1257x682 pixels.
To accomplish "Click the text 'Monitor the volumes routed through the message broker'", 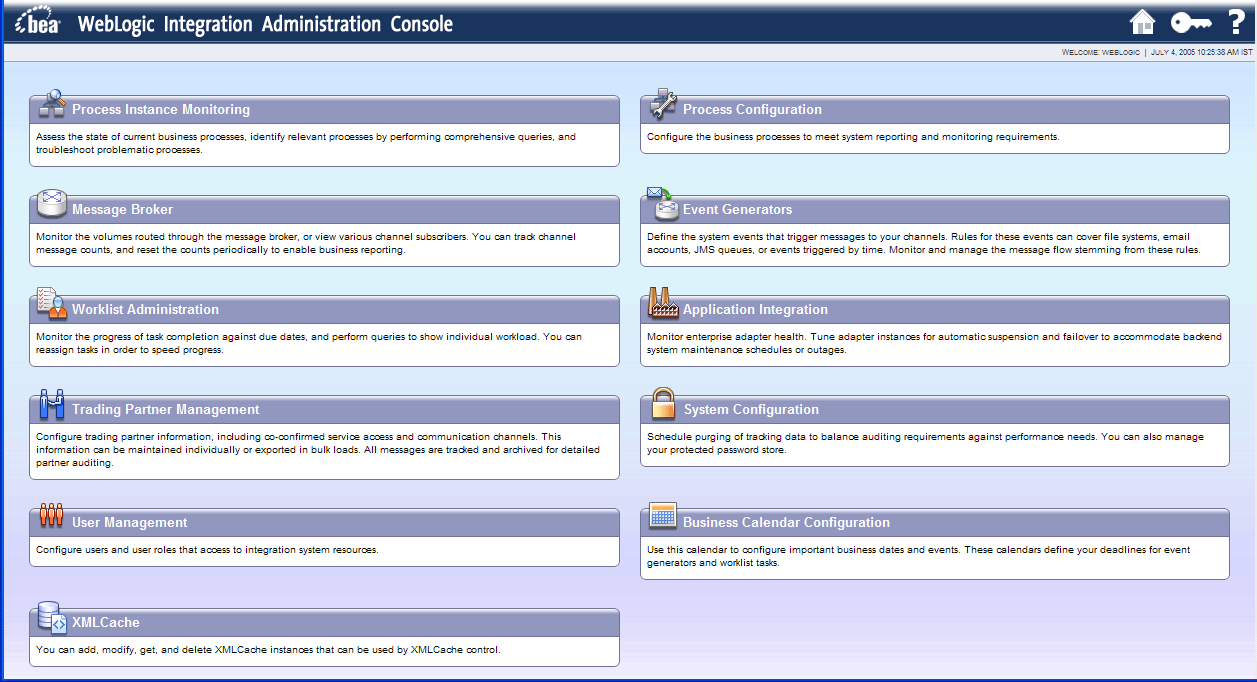I will 166,237.
